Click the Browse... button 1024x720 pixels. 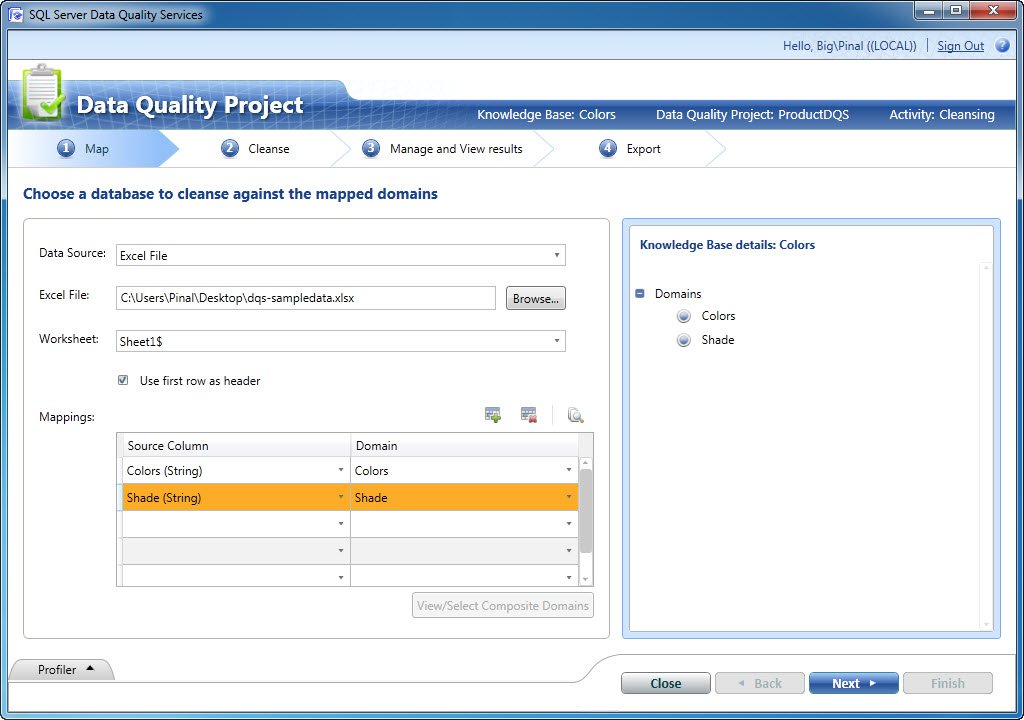click(x=536, y=299)
